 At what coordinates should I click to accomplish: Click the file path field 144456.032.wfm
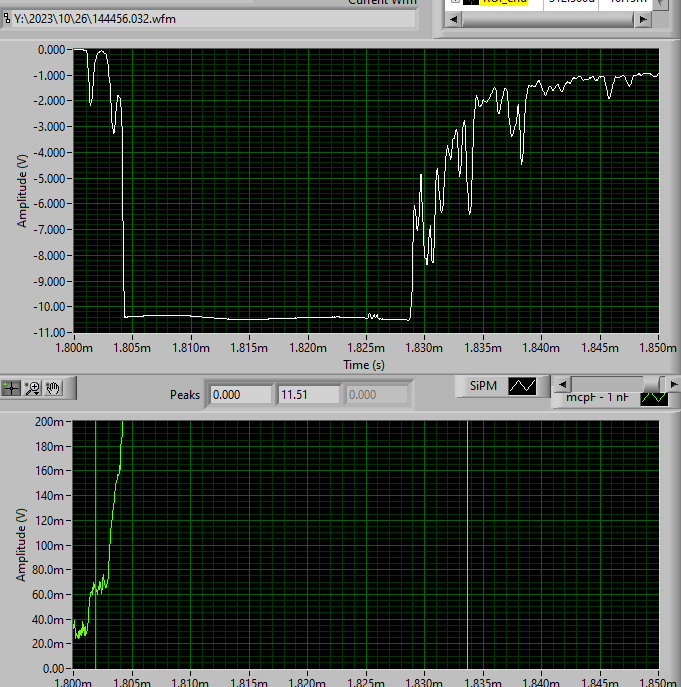click(x=213, y=19)
